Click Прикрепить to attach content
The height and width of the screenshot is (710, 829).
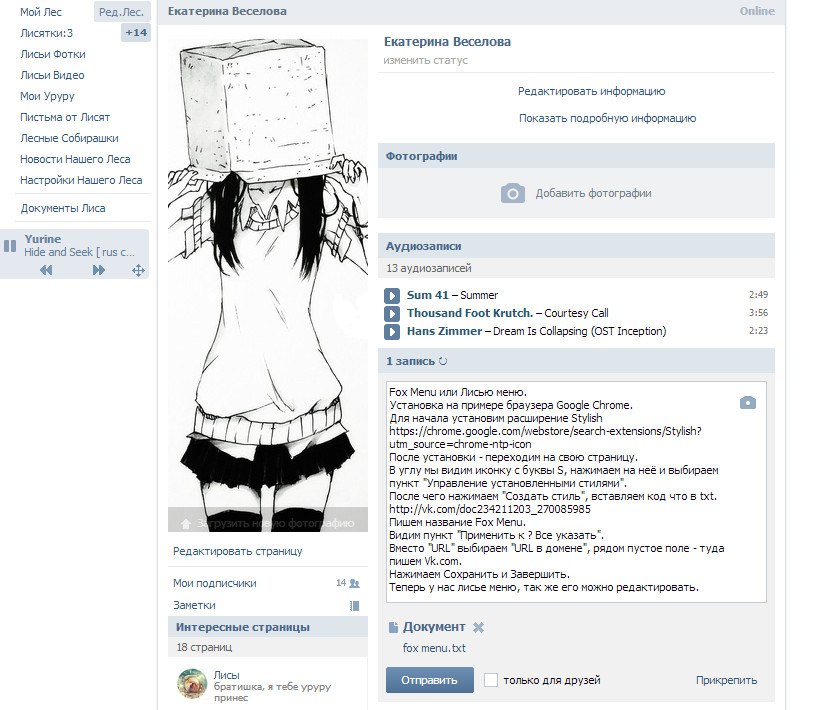(x=724, y=679)
